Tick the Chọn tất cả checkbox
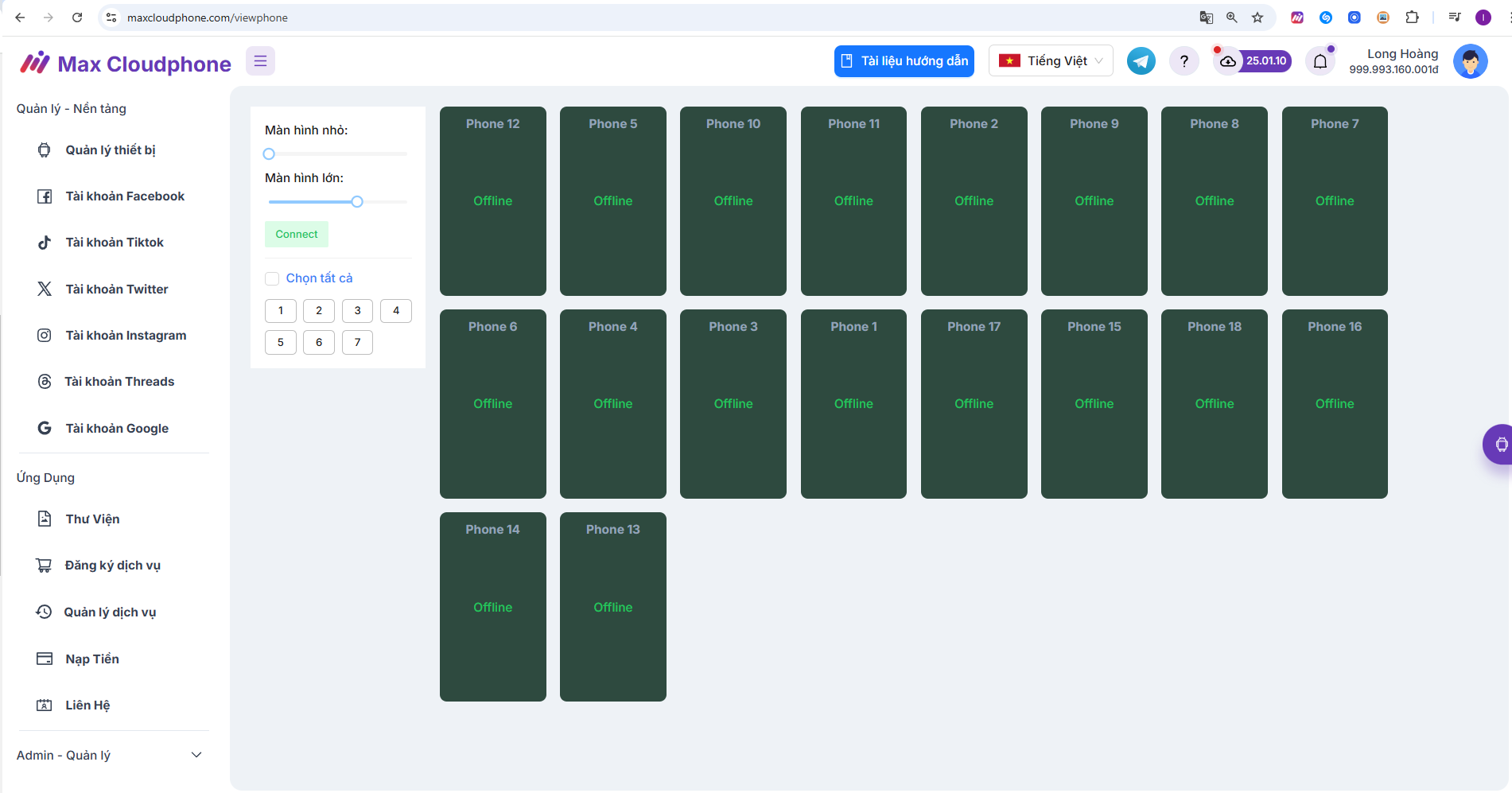The height and width of the screenshot is (793, 1512). [x=272, y=278]
